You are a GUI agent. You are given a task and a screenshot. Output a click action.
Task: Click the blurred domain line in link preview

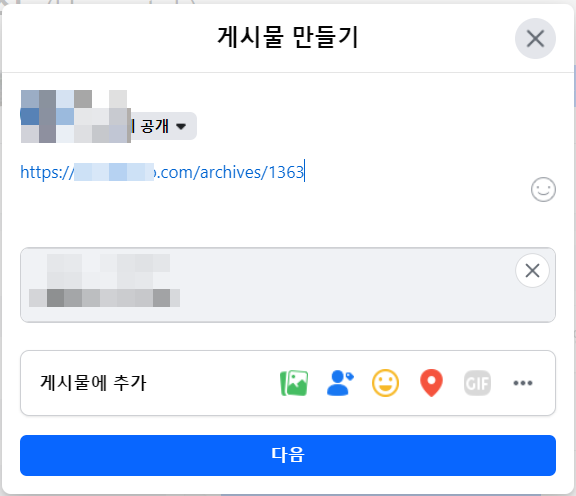tap(104, 298)
